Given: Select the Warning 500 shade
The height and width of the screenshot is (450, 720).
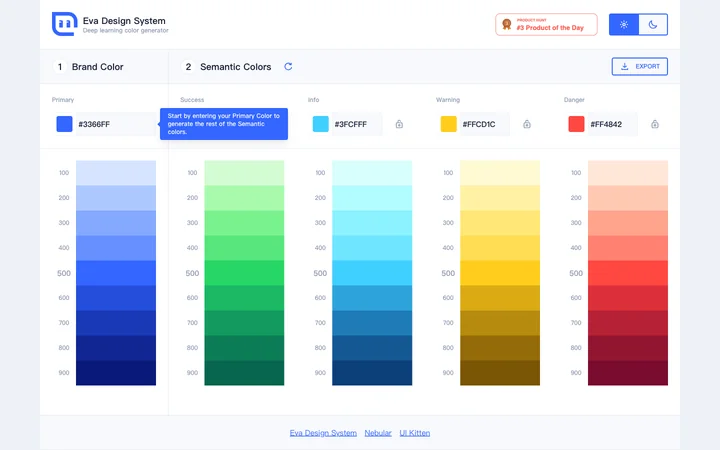Looking at the screenshot, I should 500,273.
